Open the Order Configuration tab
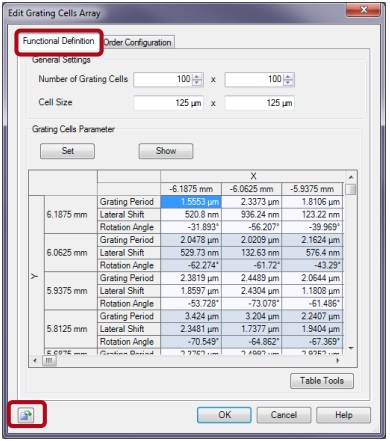390x441 pixels. pos(137,43)
